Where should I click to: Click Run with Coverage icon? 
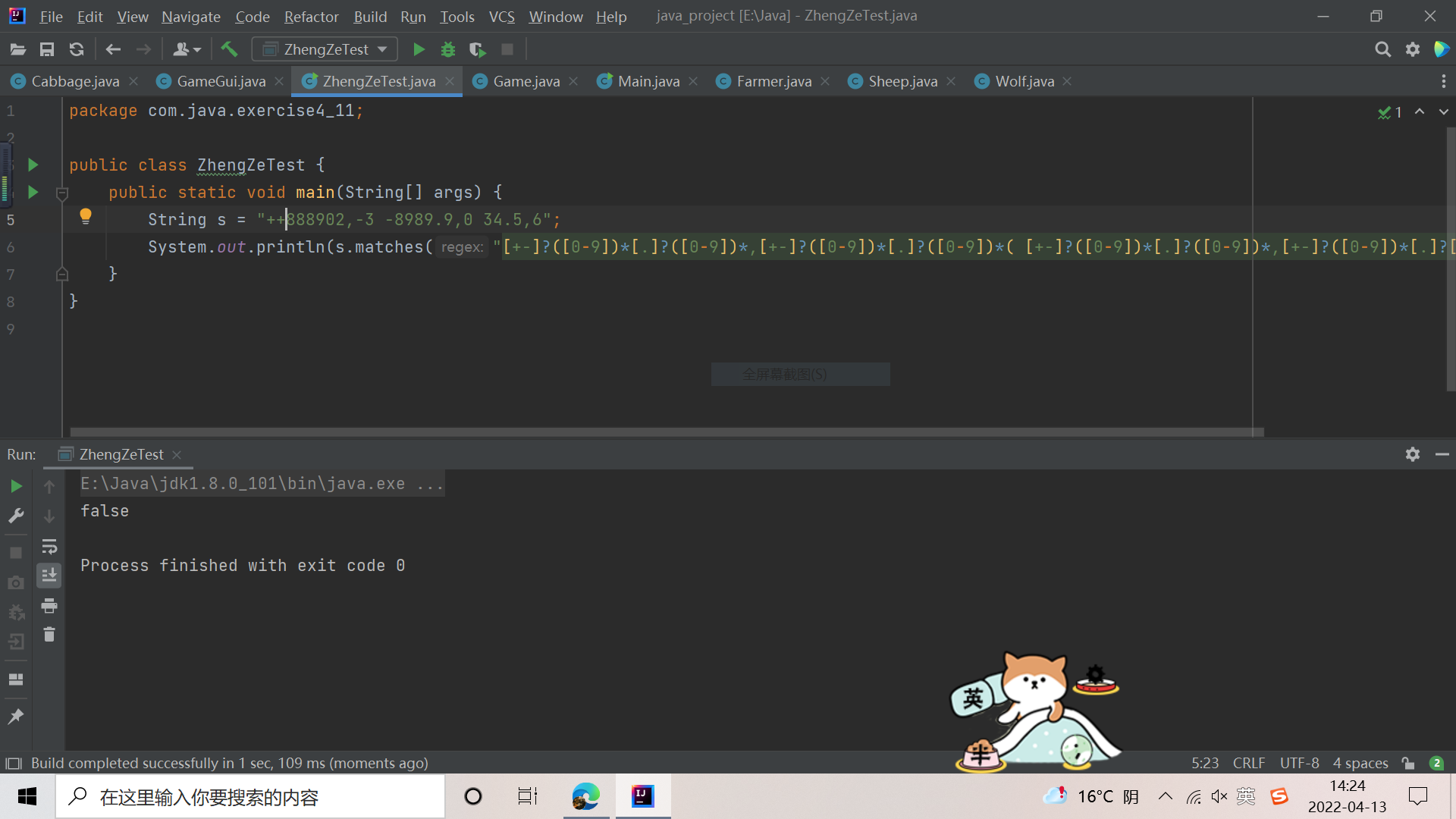477,50
